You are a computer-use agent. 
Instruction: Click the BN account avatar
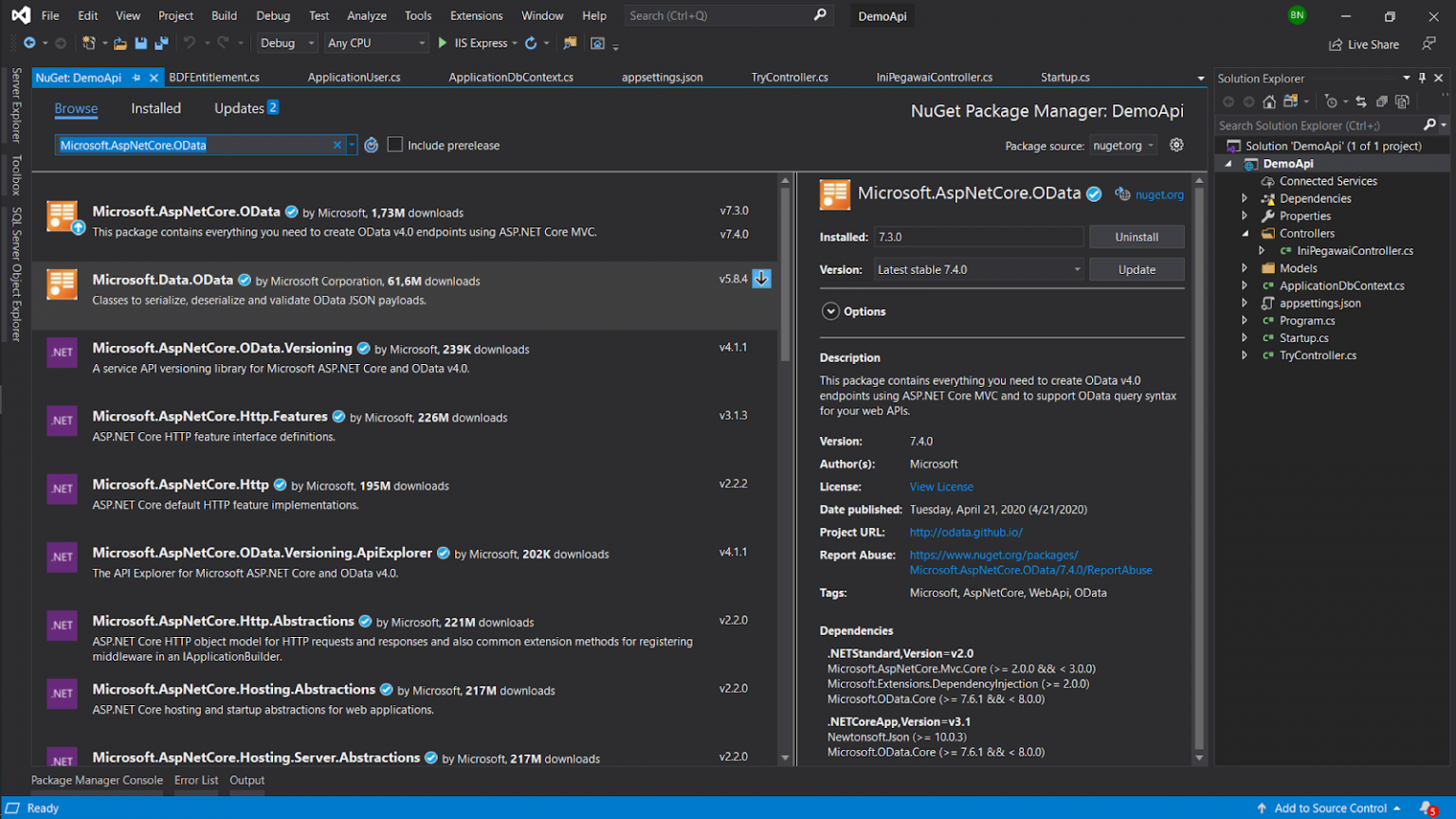(x=1297, y=15)
